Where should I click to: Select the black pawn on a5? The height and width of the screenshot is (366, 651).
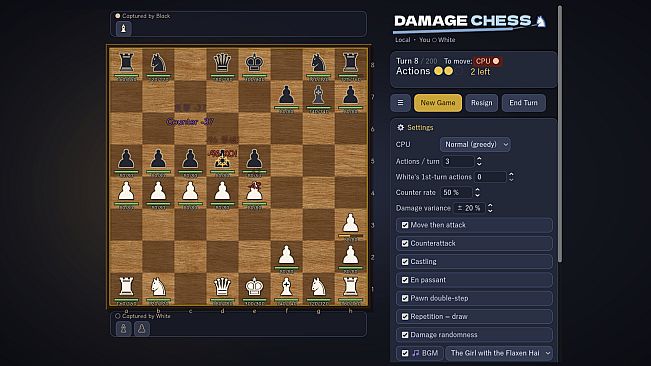point(126,159)
